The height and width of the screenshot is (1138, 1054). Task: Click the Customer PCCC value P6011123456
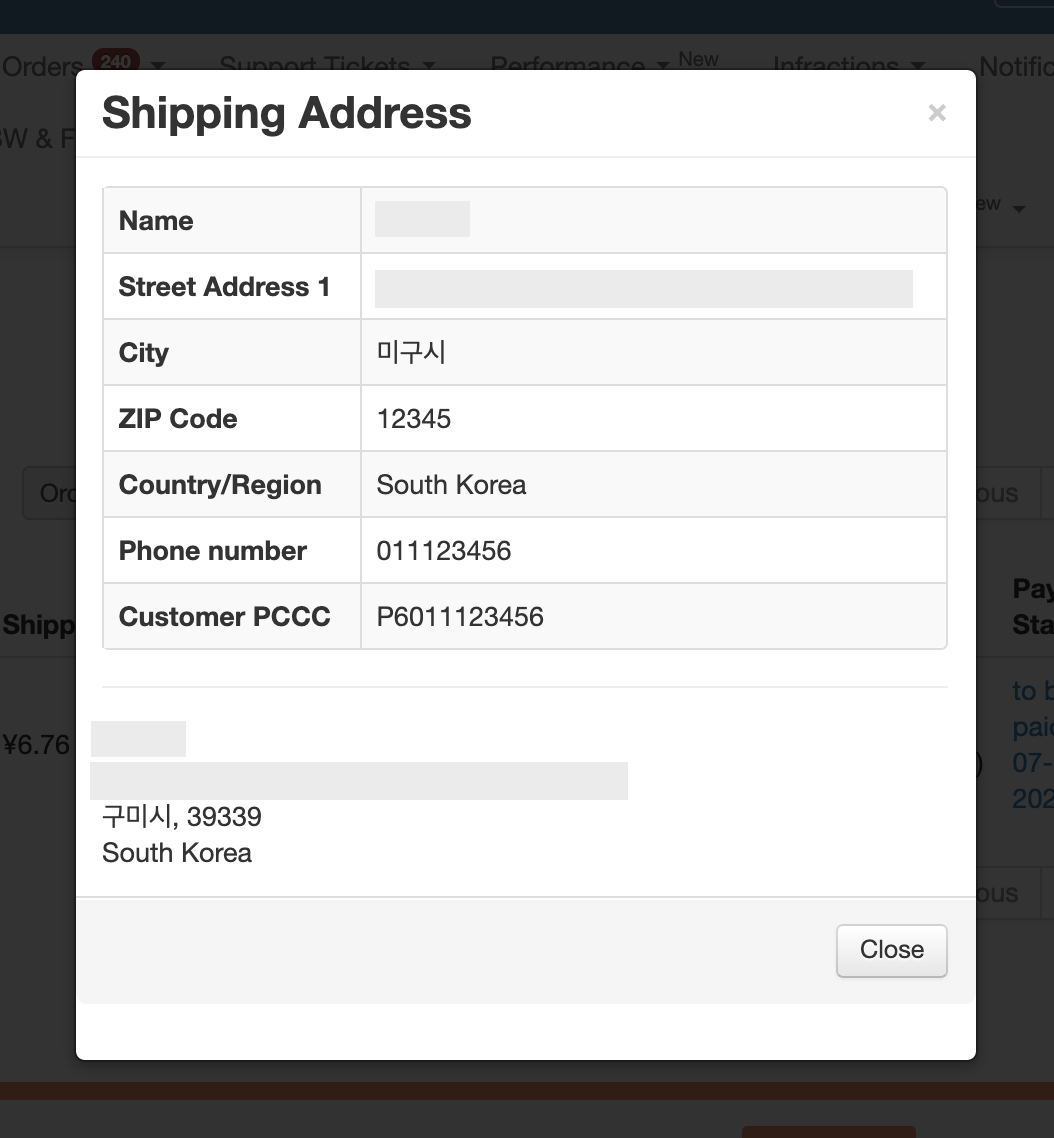[458, 617]
